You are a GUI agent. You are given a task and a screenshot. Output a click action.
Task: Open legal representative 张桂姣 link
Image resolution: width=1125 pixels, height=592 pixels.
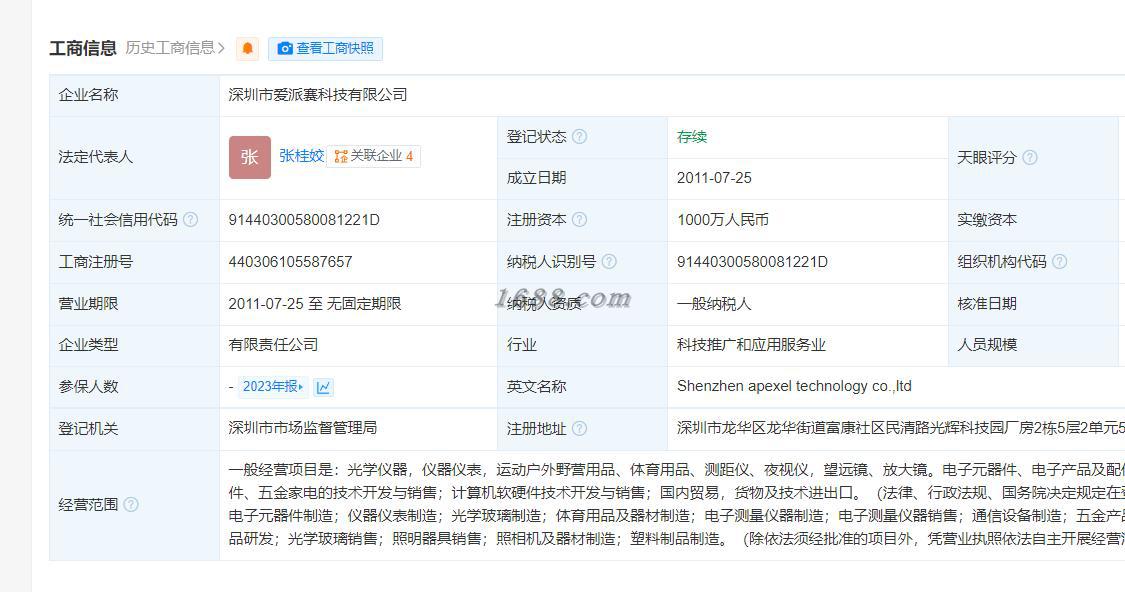301,156
